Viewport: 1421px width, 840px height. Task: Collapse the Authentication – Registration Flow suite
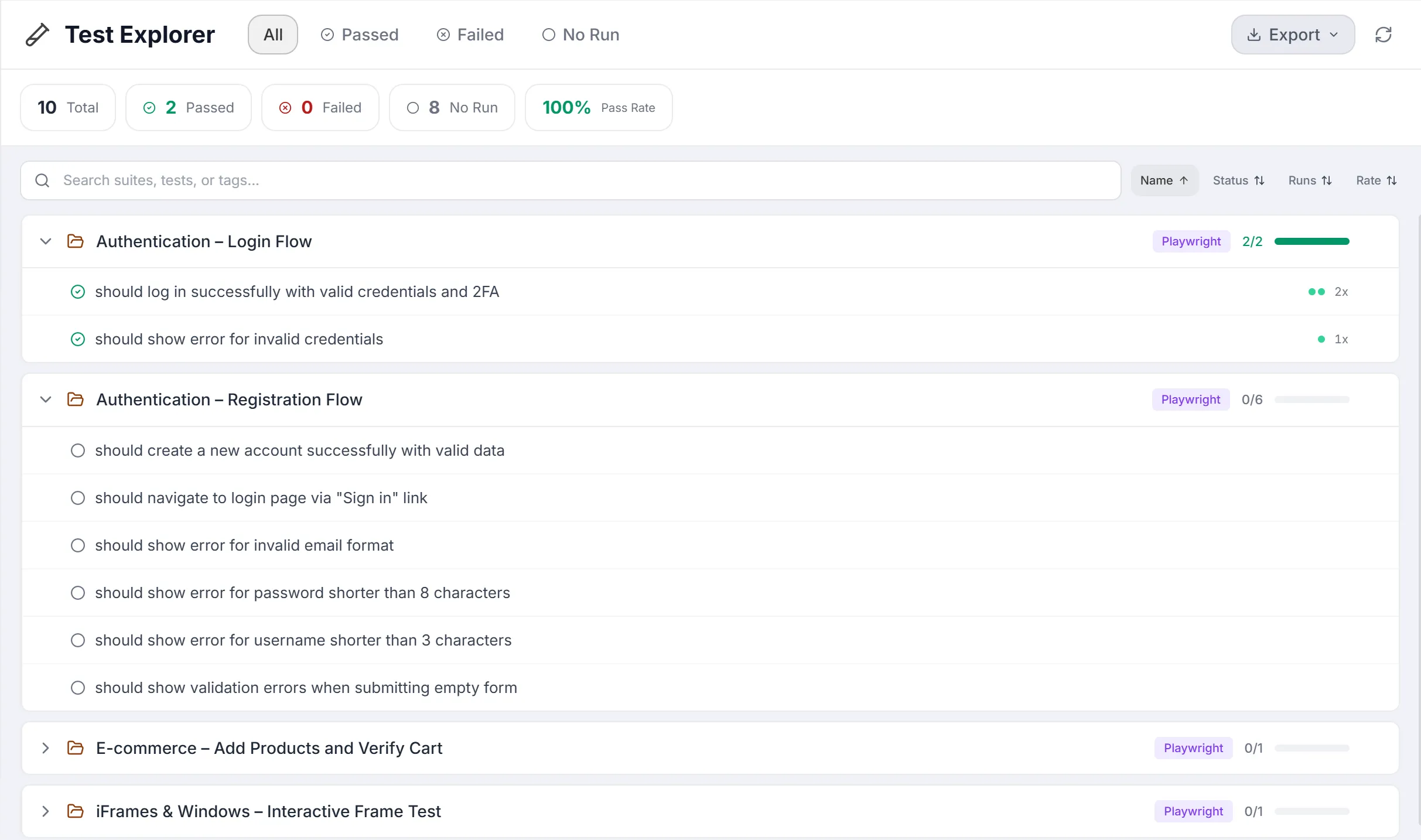(46, 399)
